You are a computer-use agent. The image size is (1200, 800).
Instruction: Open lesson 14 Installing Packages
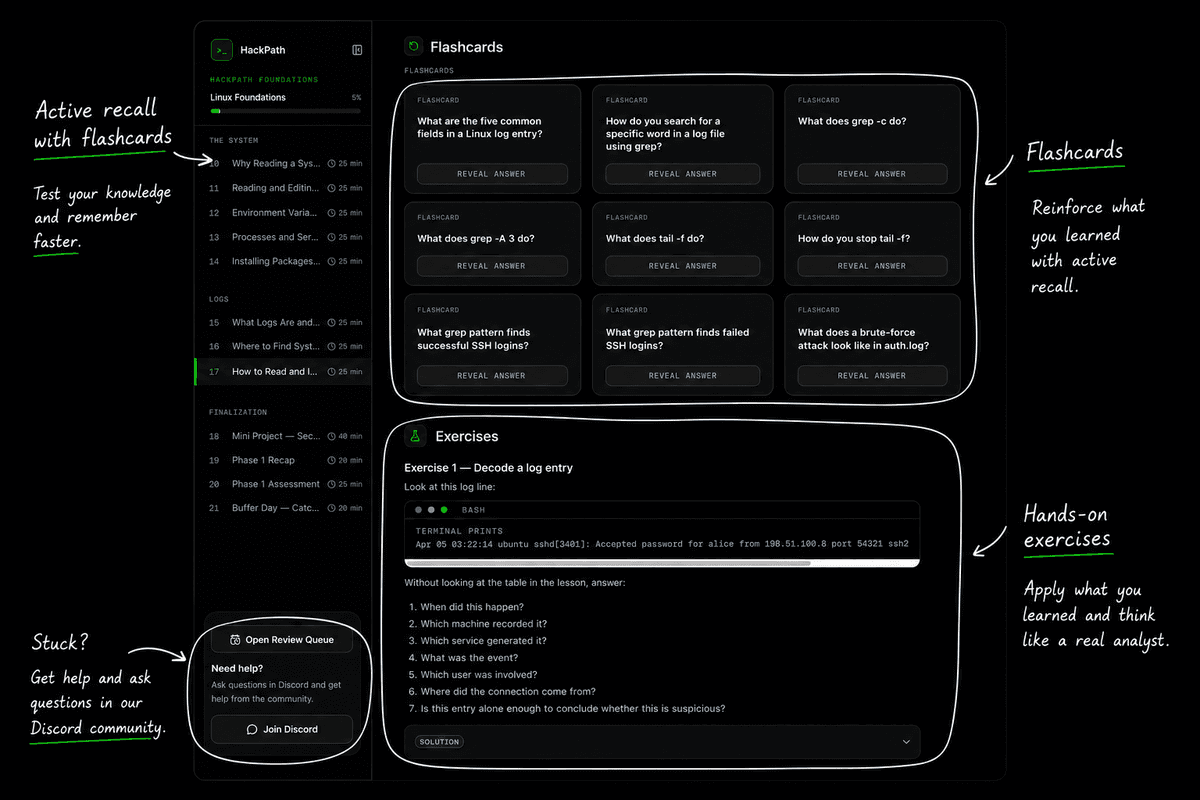pos(285,261)
